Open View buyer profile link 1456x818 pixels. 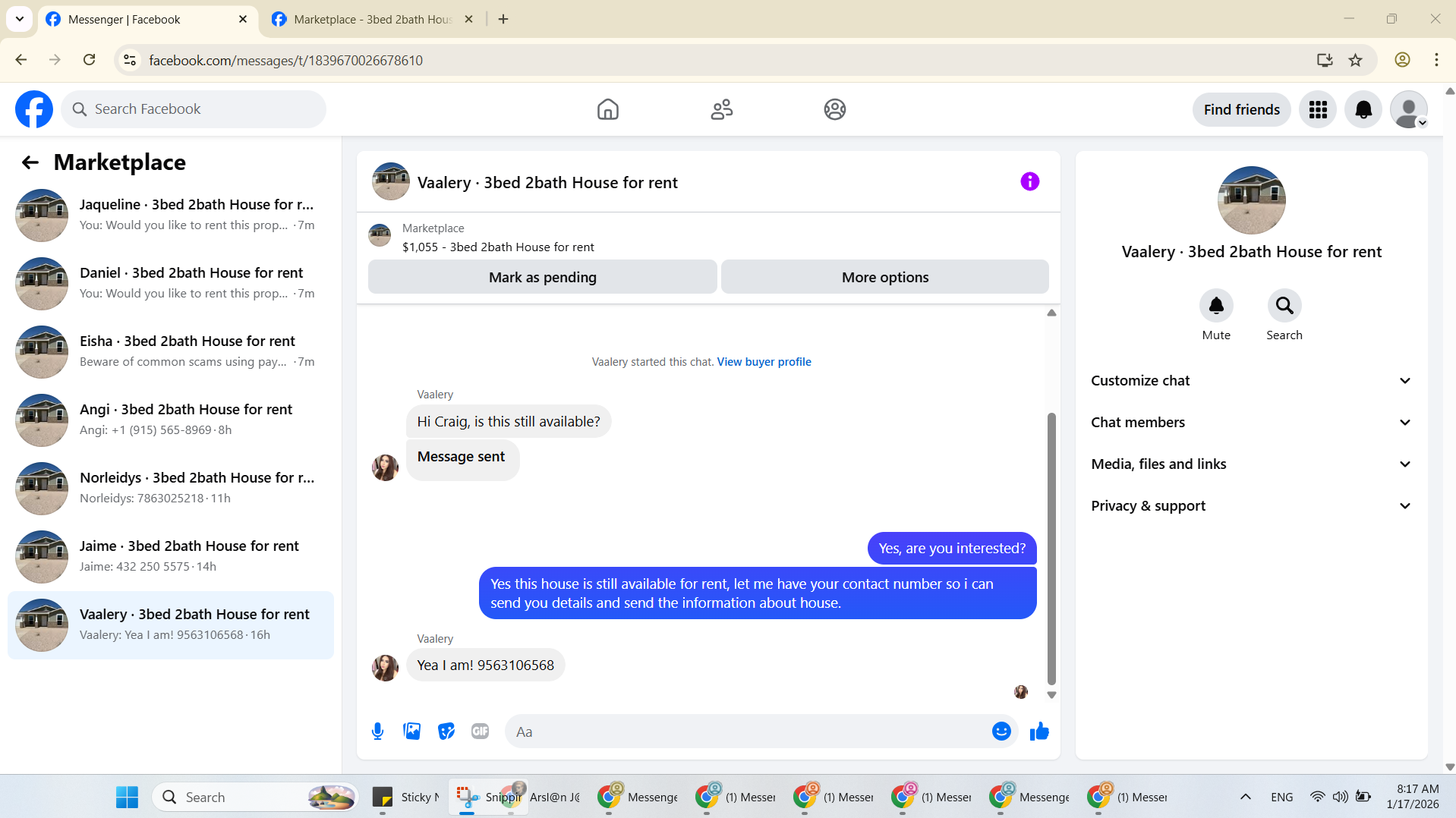click(764, 362)
